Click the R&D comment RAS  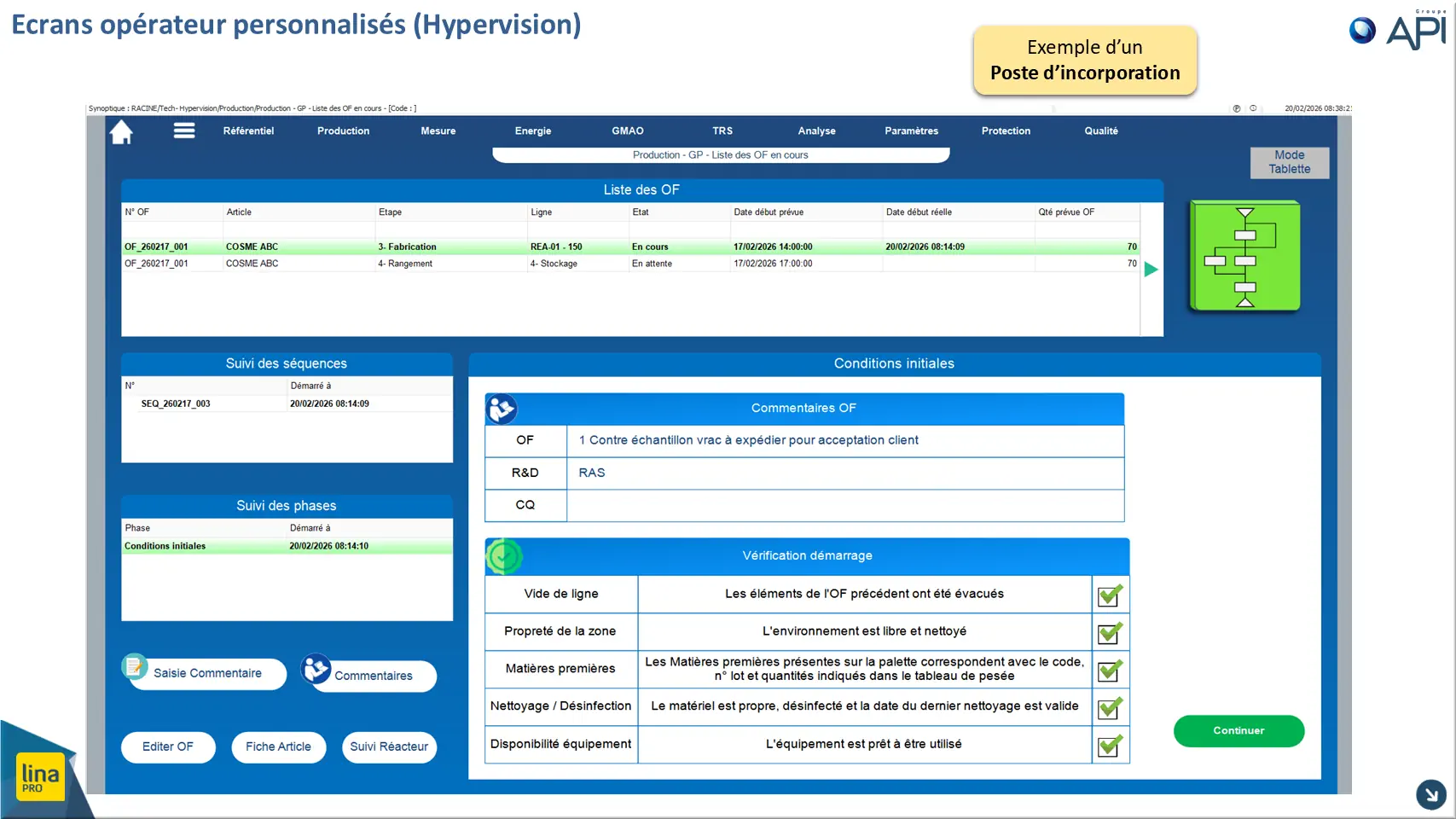[845, 473]
